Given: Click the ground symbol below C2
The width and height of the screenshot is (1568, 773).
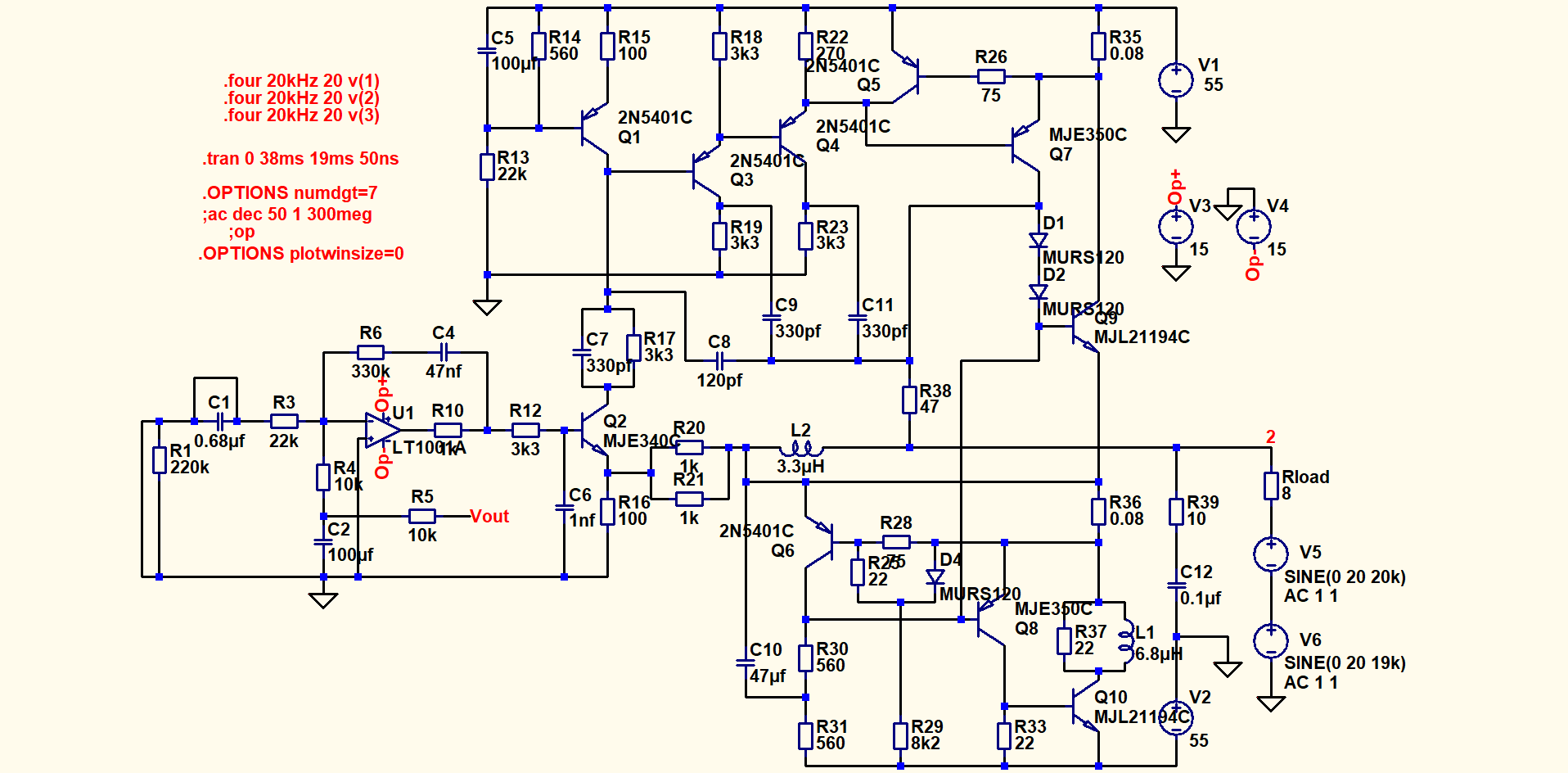Looking at the screenshot, I should click(x=323, y=599).
